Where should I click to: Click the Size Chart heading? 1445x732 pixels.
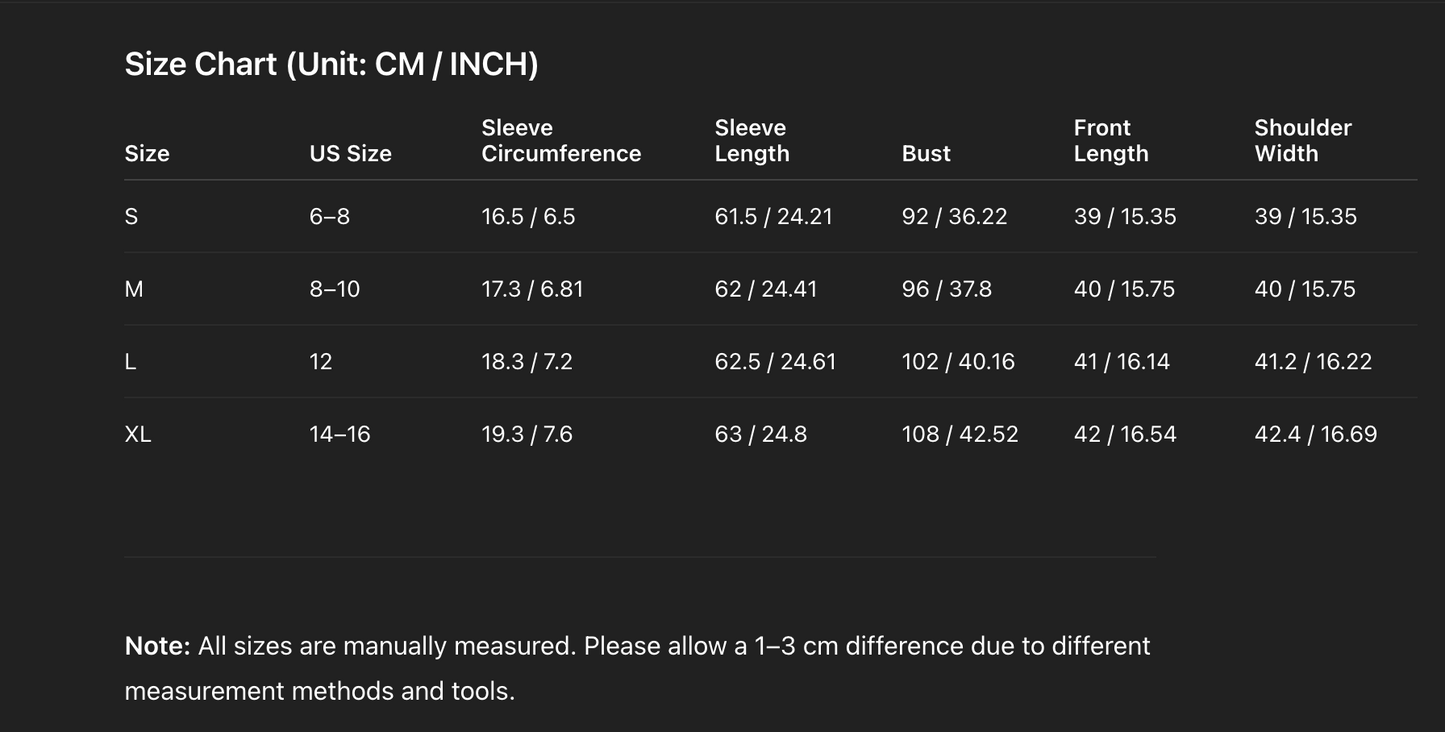pyautogui.click(x=331, y=64)
